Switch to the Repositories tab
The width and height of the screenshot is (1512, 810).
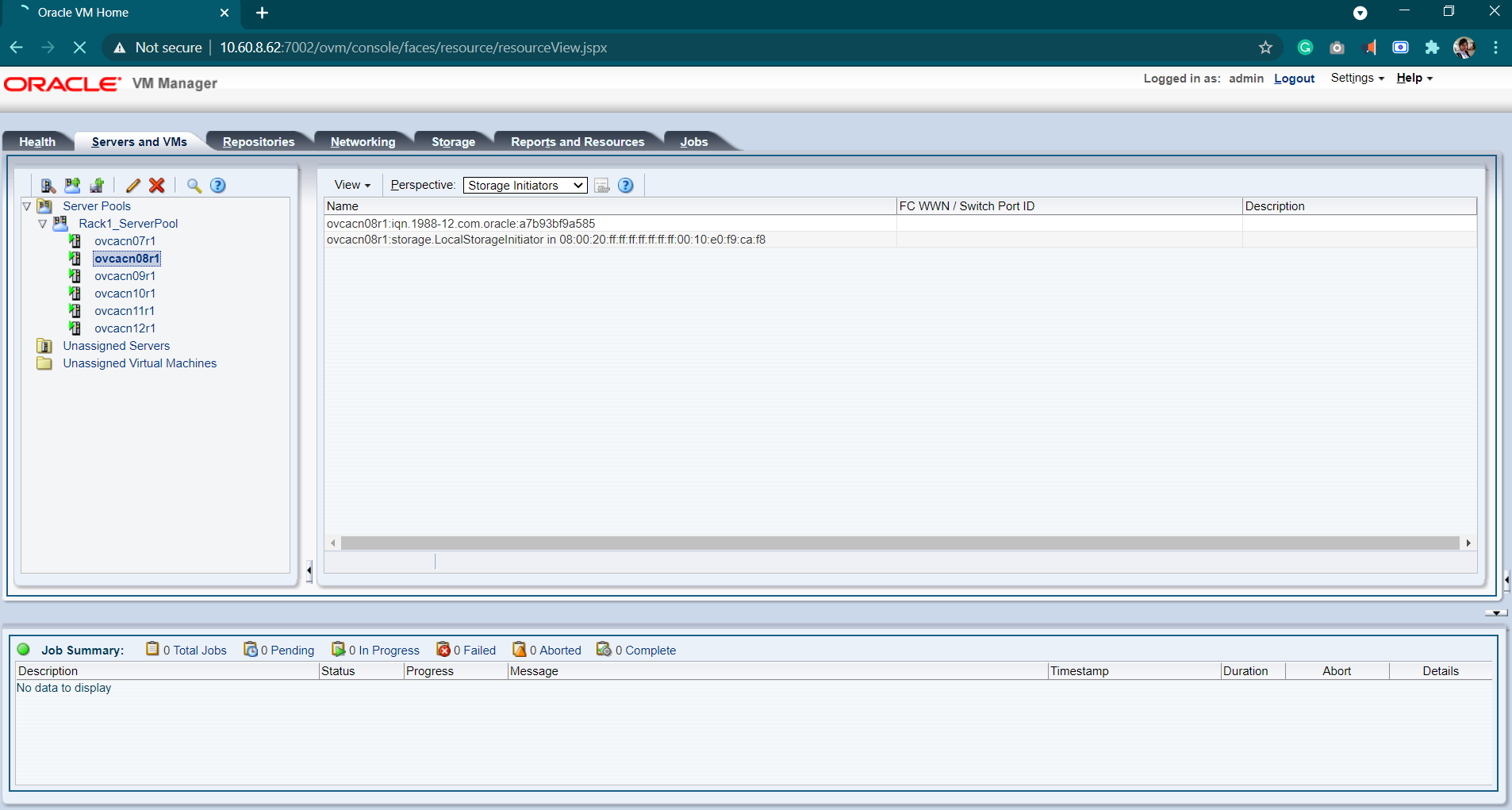coord(259,142)
